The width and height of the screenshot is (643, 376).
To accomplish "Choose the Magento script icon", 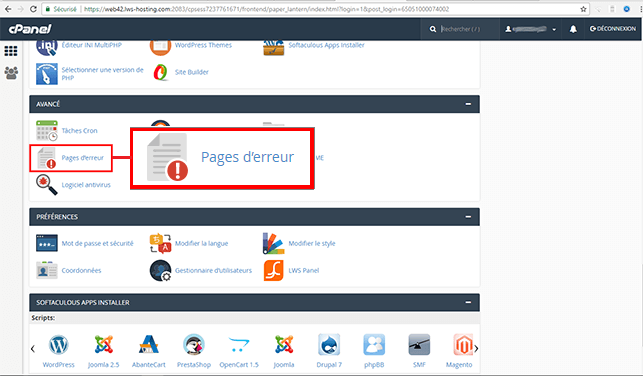I will [463, 345].
